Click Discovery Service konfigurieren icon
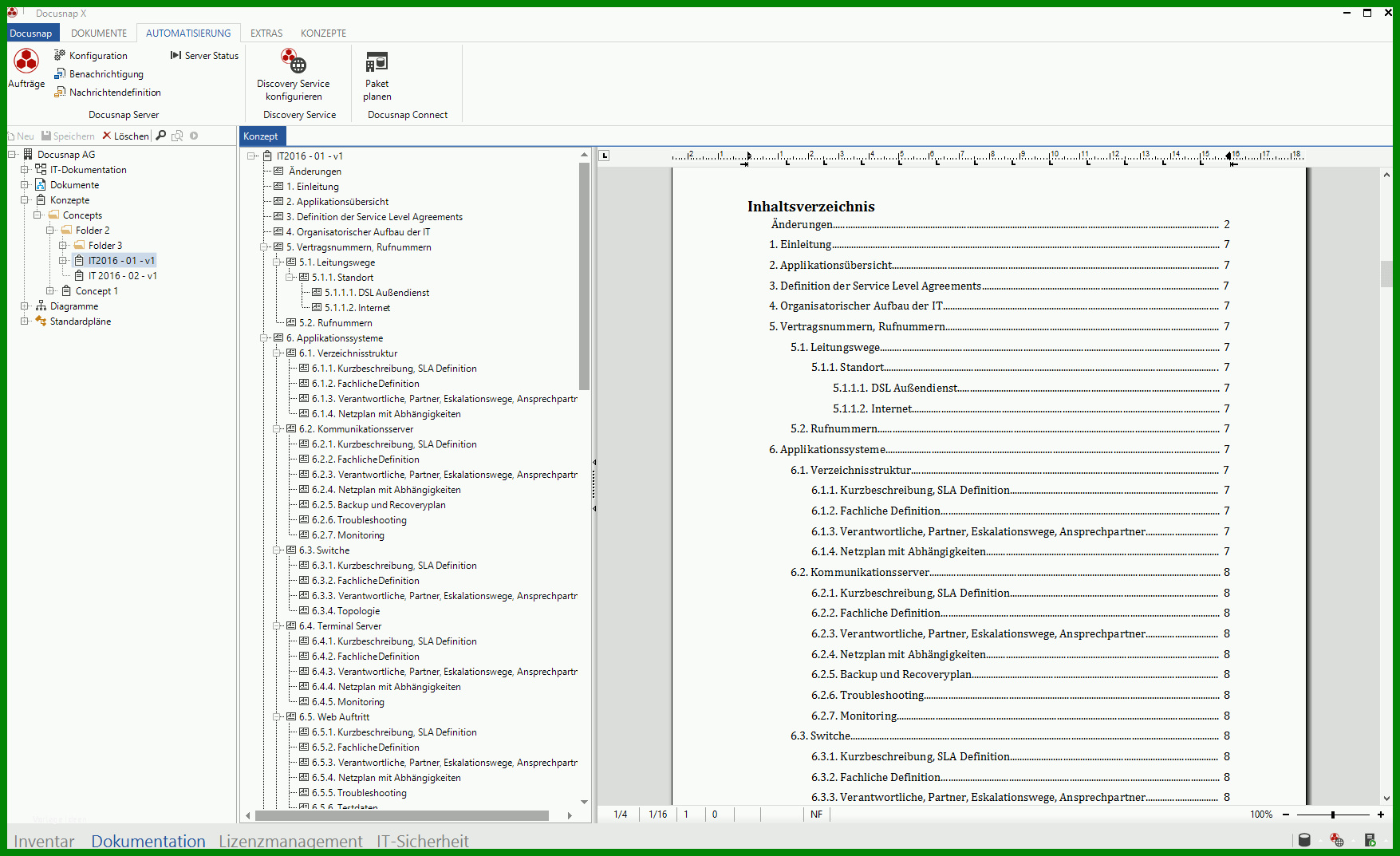Screen dimensions: 1400x856 (x=293, y=61)
